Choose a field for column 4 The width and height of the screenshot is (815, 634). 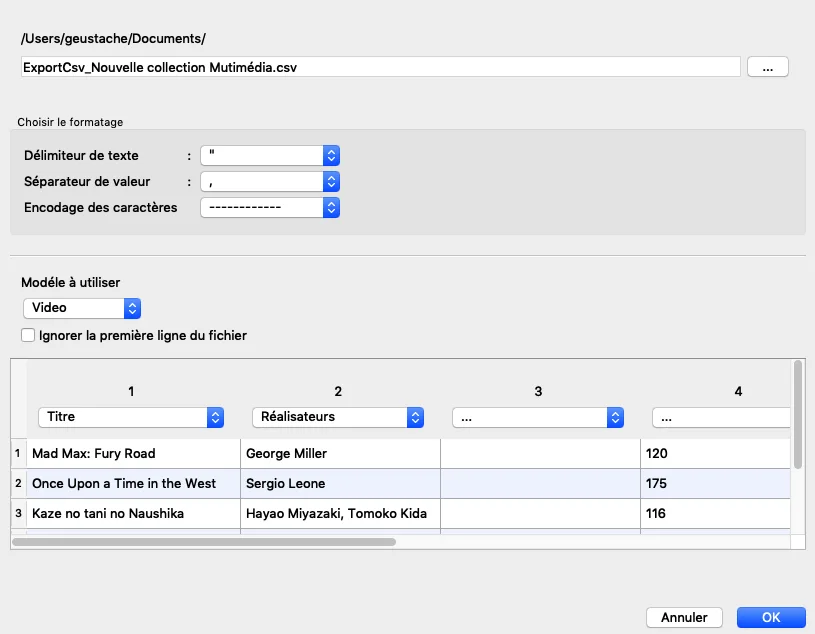click(x=720, y=417)
